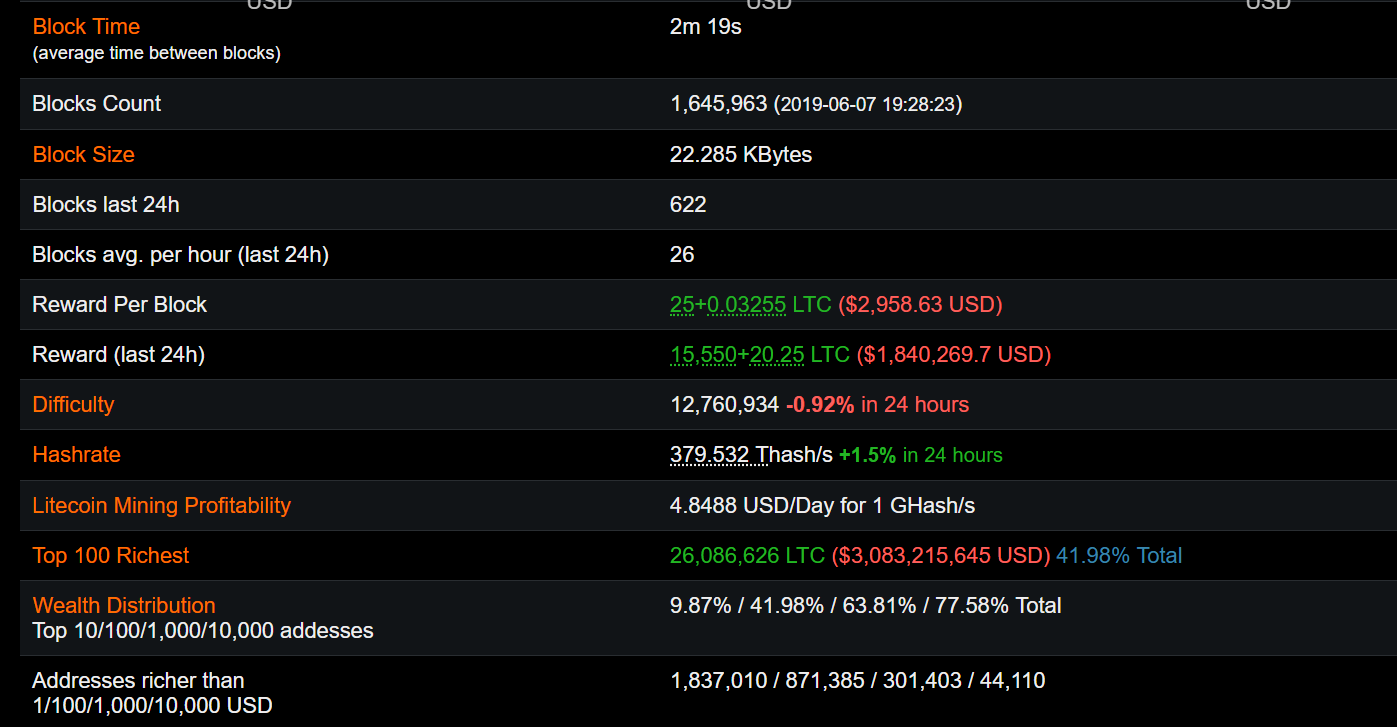The height and width of the screenshot is (727, 1397).
Task: Click the "Blocks Count" row label
Action: pyautogui.click(x=96, y=104)
